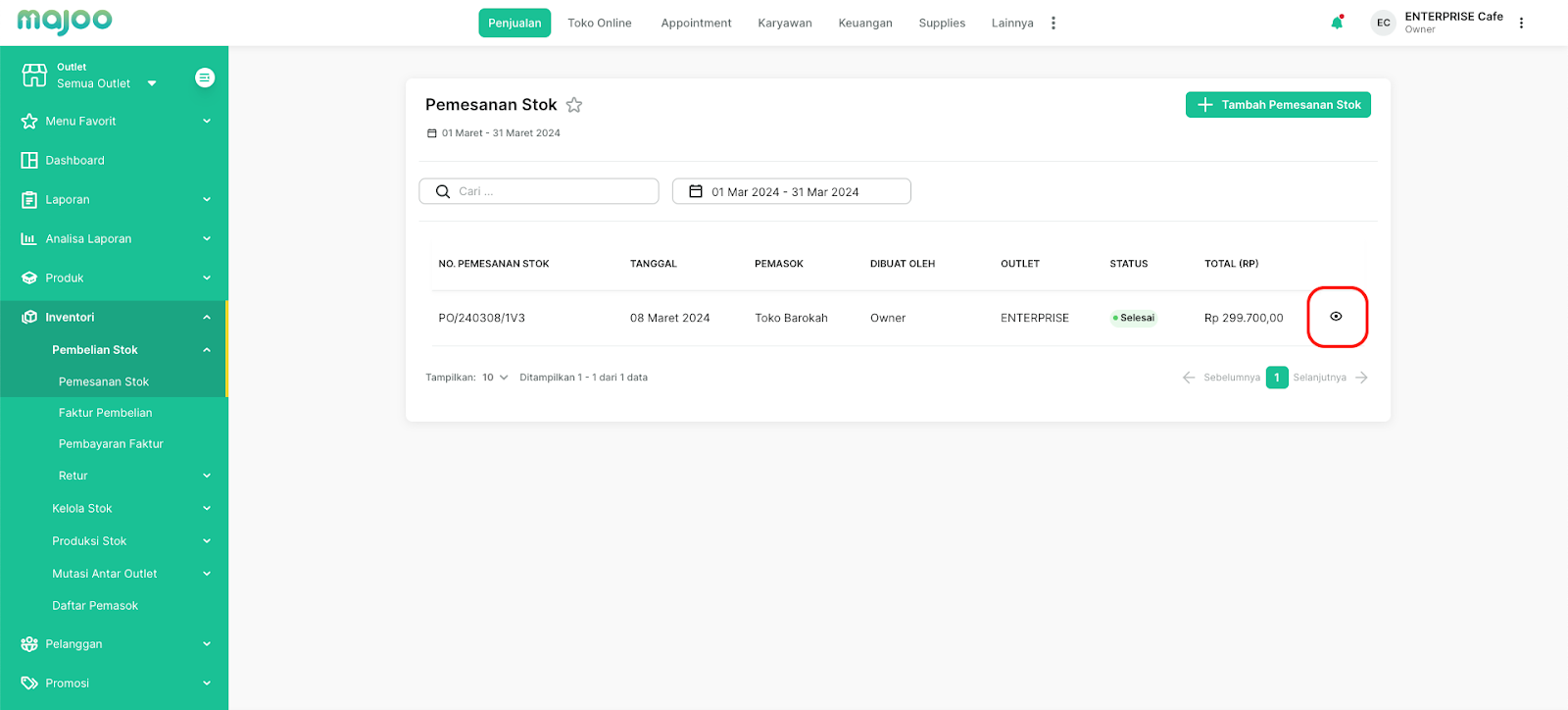Click Tambah Pemesanan Stok button
This screenshot has width=1568, height=710.
point(1278,105)
